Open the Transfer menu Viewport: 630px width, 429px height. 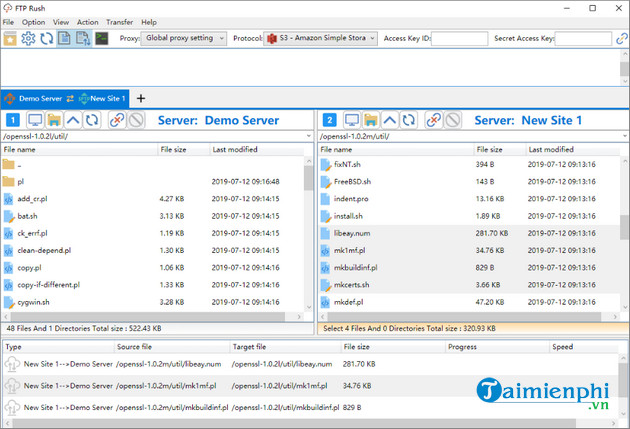119,21
